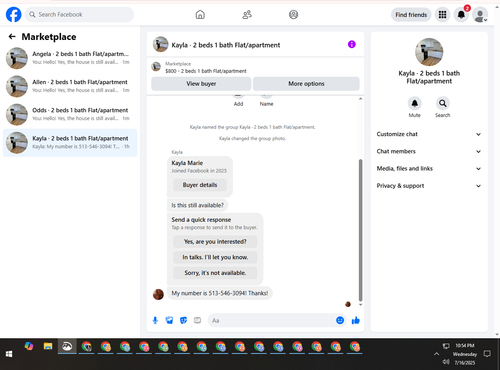Click the Buyer details button
The width and height of the screenshot is (500, 370).
coord(200,185)
